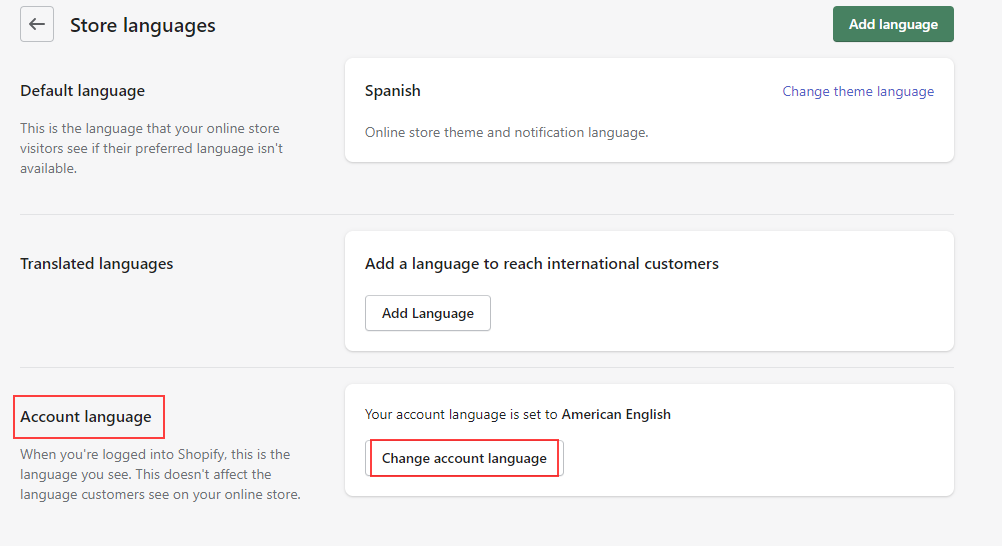Image resolution: width=1002 pixels, height=546 pixels.
Task: Click the Change account language button
Action: [x=464, y=458]
